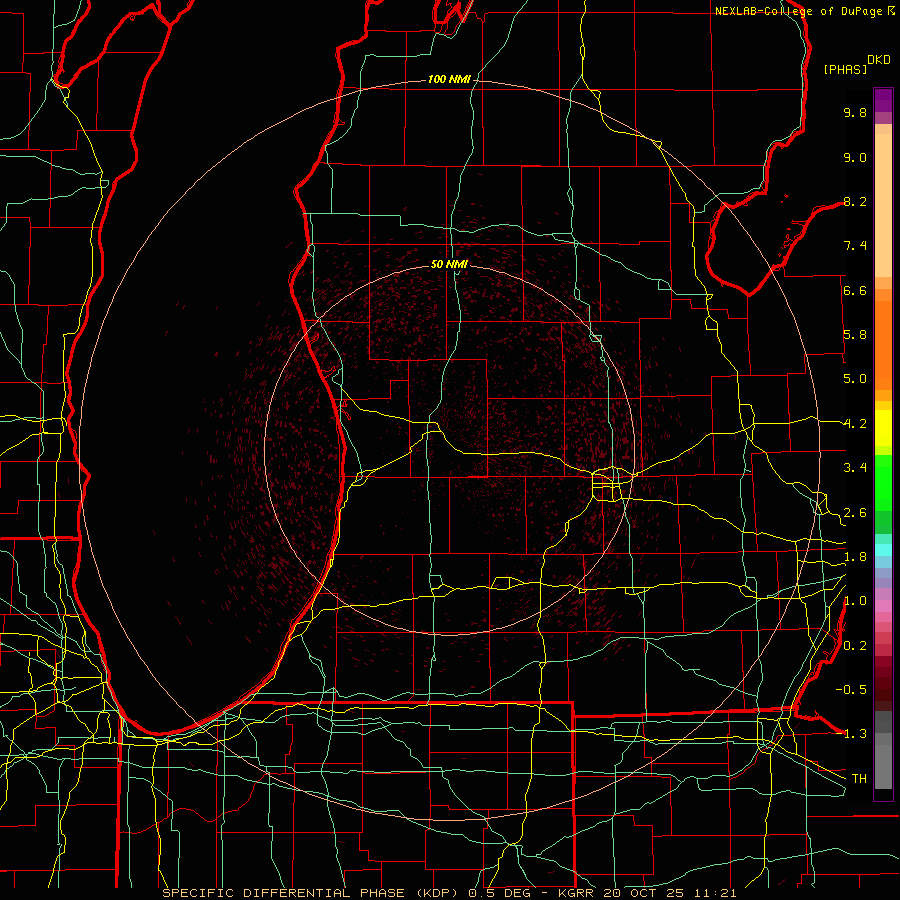Screen dimensions: 900x900
Task: Click the -0.5 scale value
Action: 851,690
